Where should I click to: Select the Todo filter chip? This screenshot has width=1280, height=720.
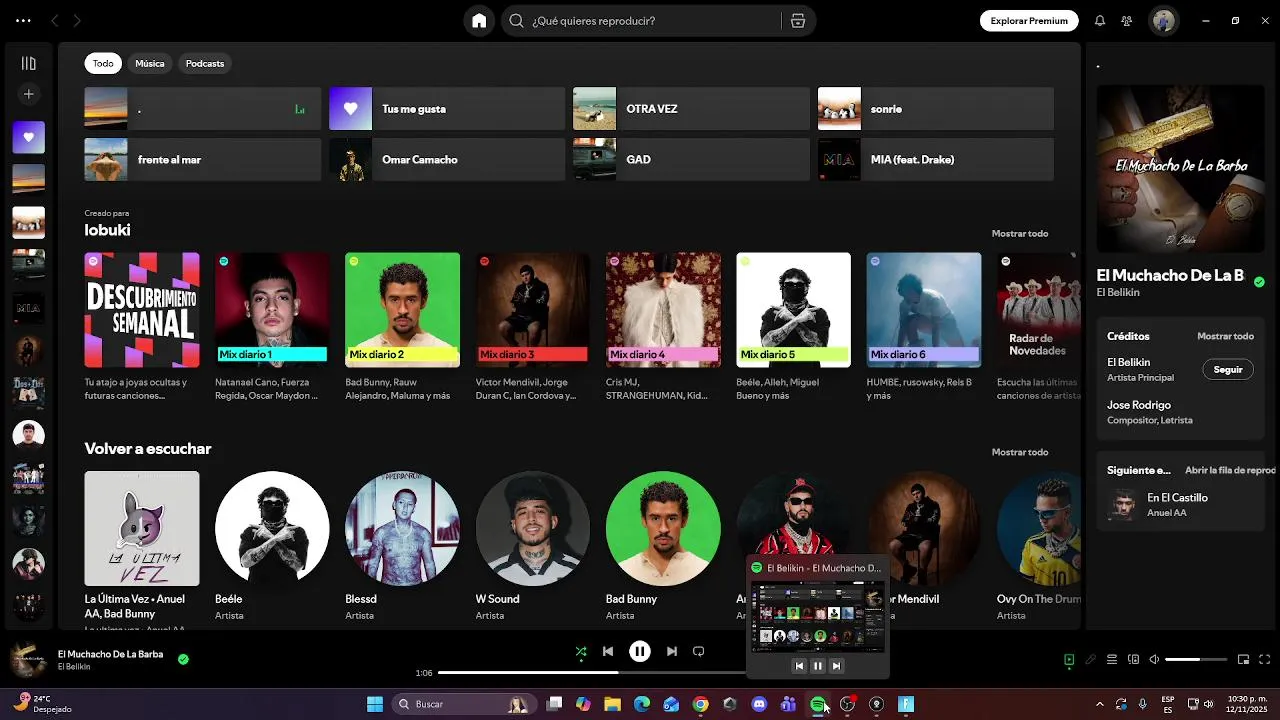coord(103,63)
